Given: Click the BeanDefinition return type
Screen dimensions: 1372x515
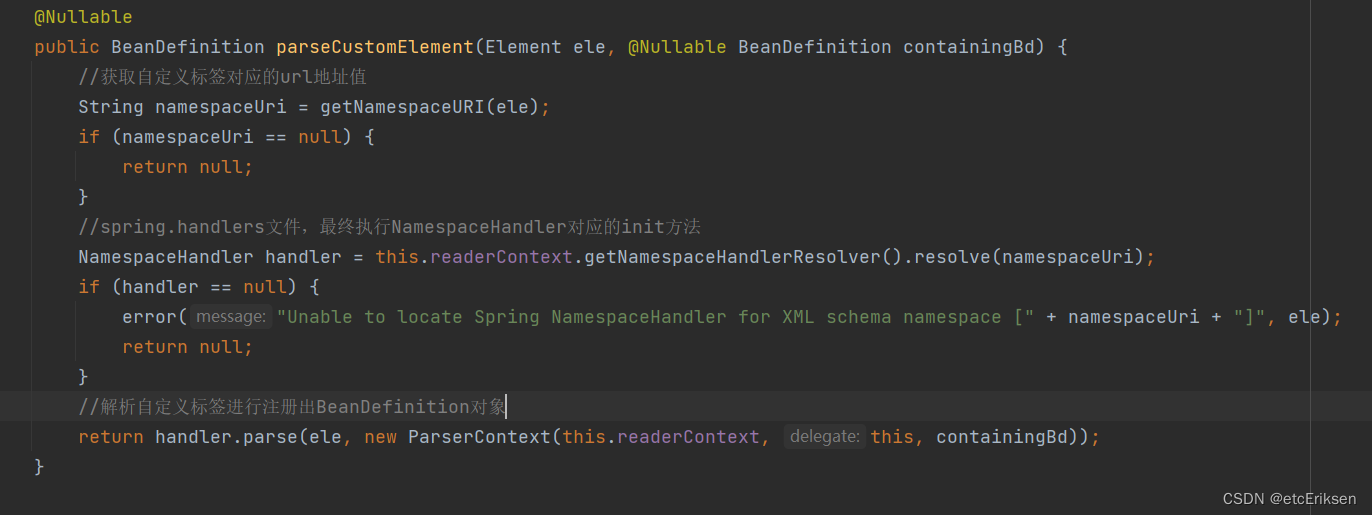Looking at the screenshot, I should tap(188, 47).
